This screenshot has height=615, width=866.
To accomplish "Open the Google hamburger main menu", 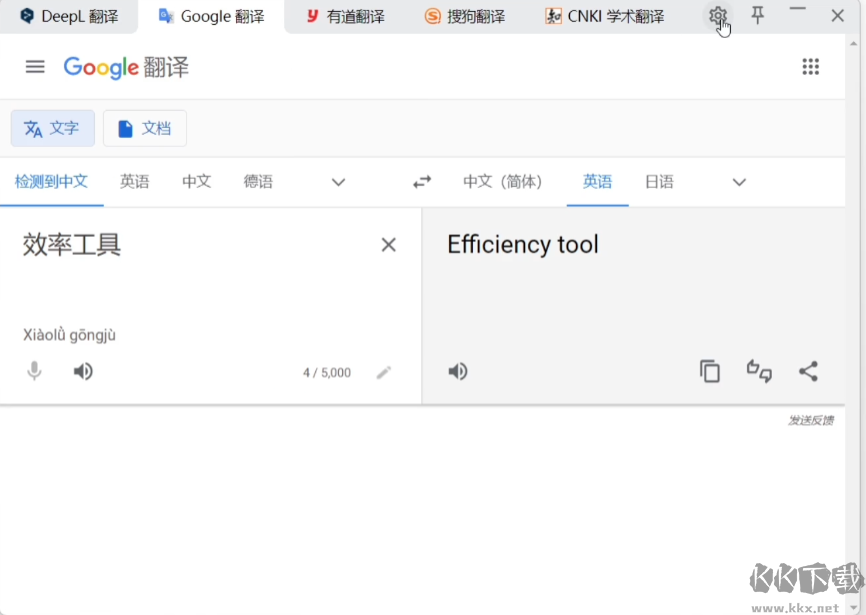I will 35,67.
